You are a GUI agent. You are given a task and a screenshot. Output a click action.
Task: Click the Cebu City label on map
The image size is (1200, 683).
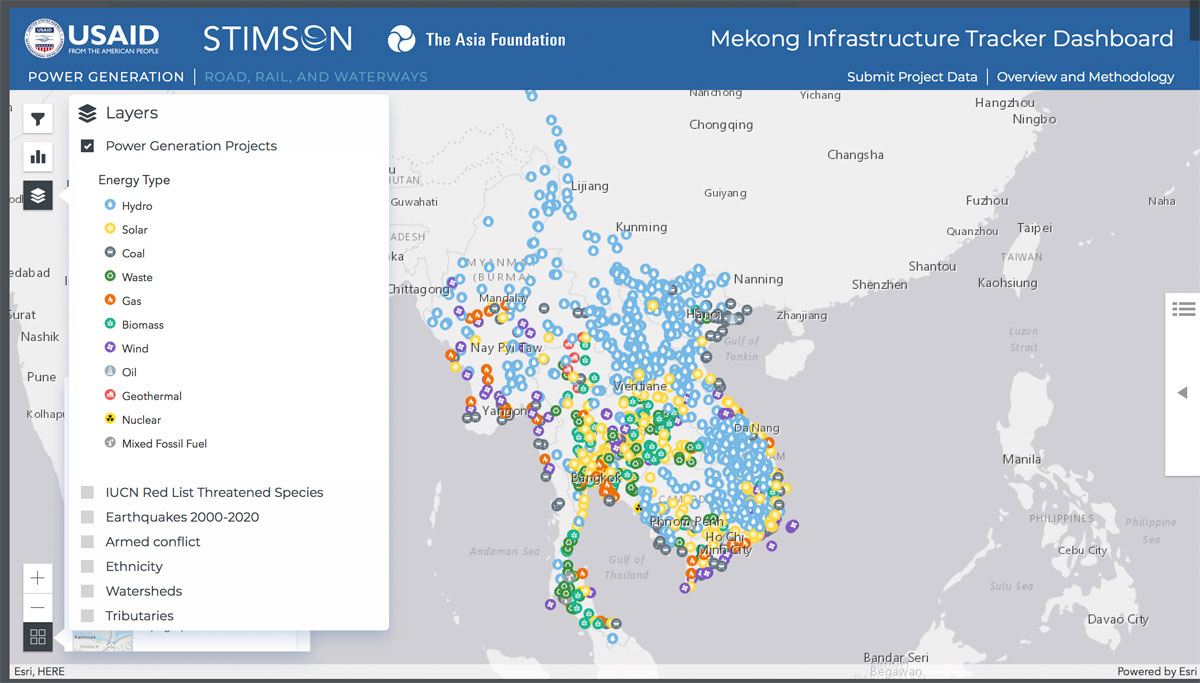[x=1083, y=550]
